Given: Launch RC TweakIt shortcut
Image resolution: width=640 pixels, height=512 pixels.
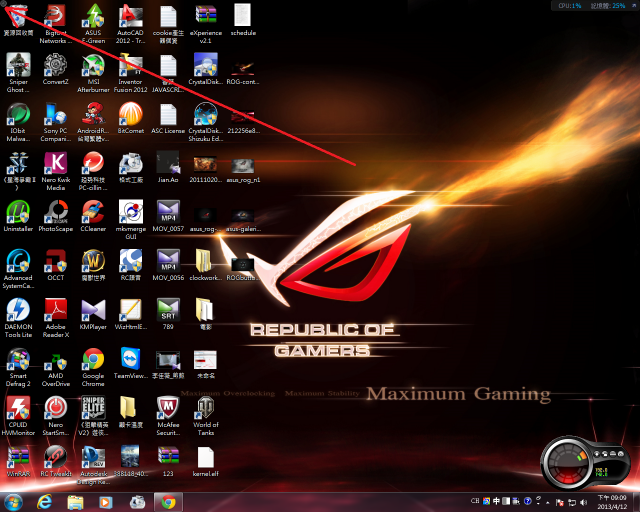Looking at the screenshot, I should pyautogui.click(x=56, y=461).
